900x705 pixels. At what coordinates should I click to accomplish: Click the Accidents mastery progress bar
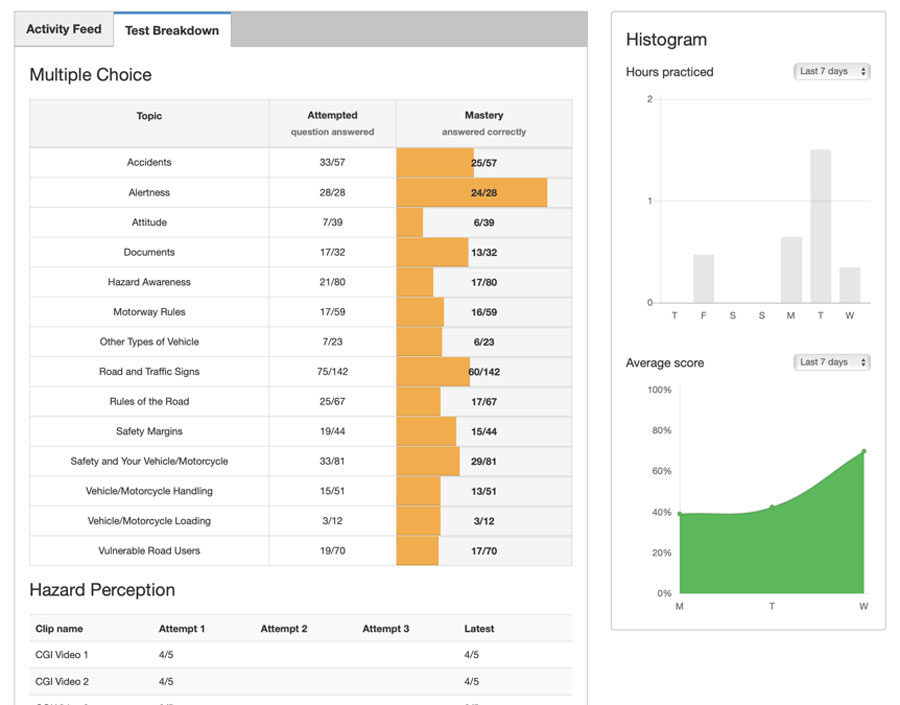pos(435,163)
